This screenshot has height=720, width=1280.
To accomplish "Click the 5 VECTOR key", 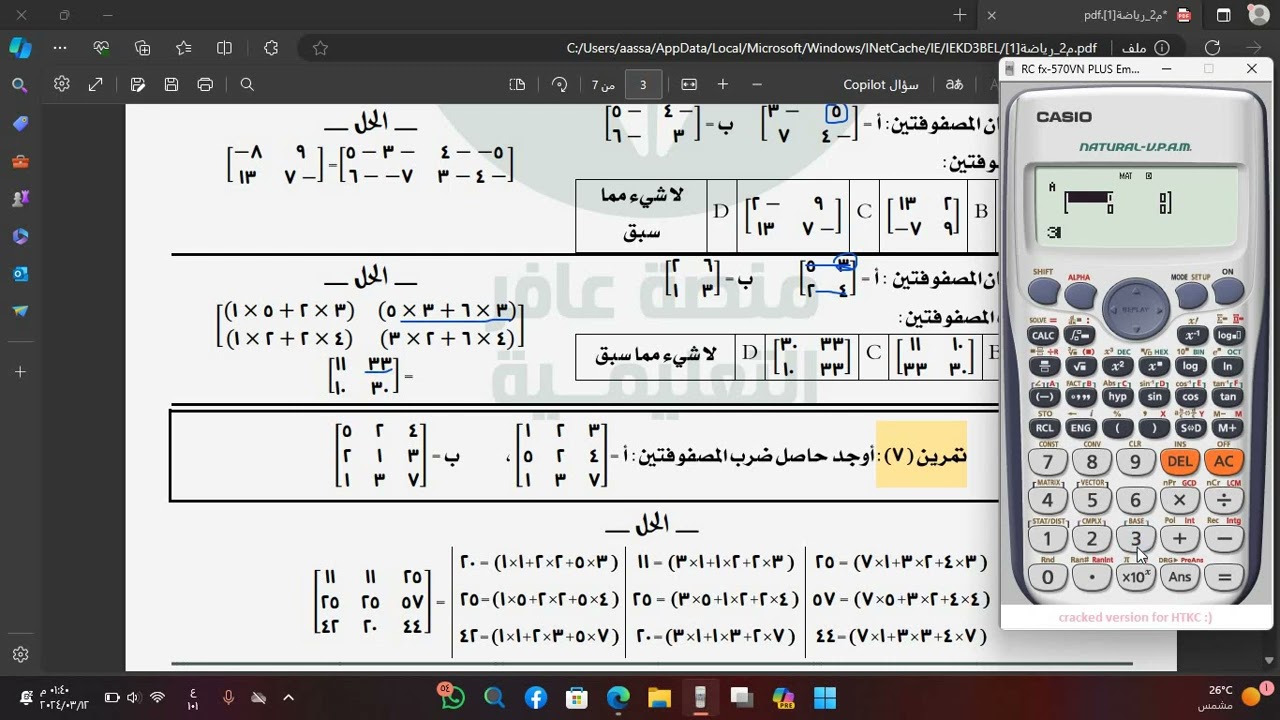I will point(1091,500).
